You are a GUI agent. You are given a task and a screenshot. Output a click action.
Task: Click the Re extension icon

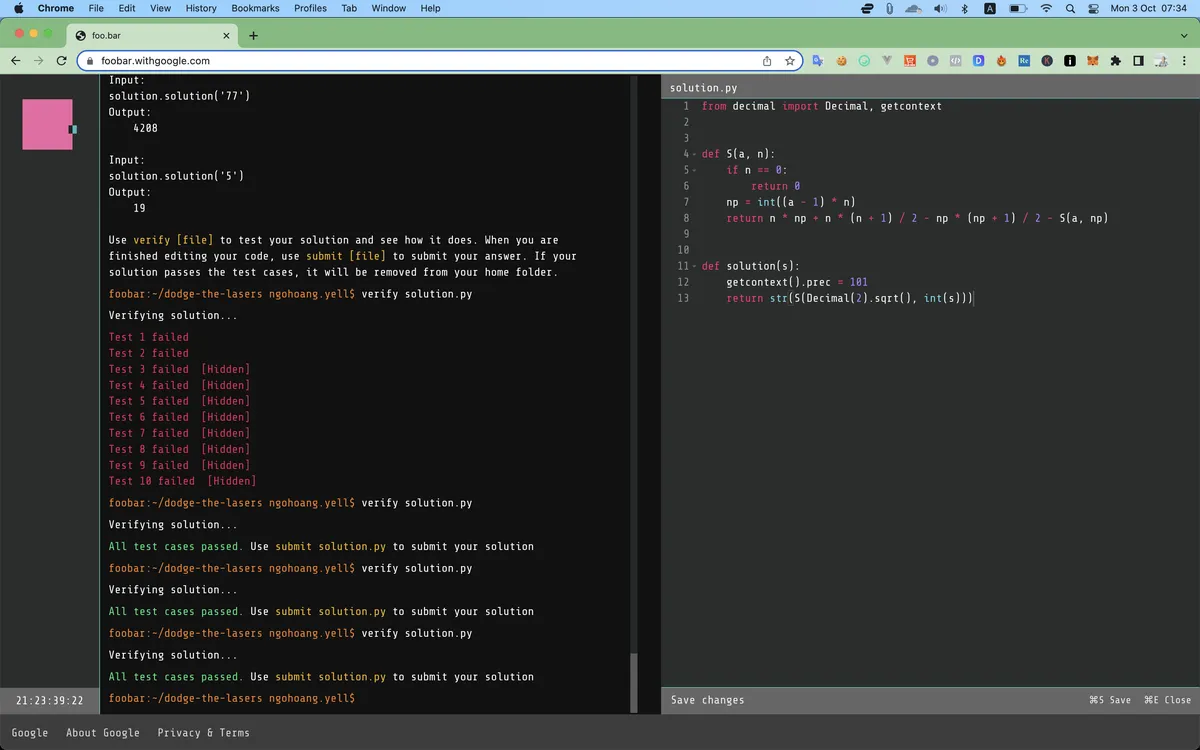pyautogui.click(x=1024, y=61)
